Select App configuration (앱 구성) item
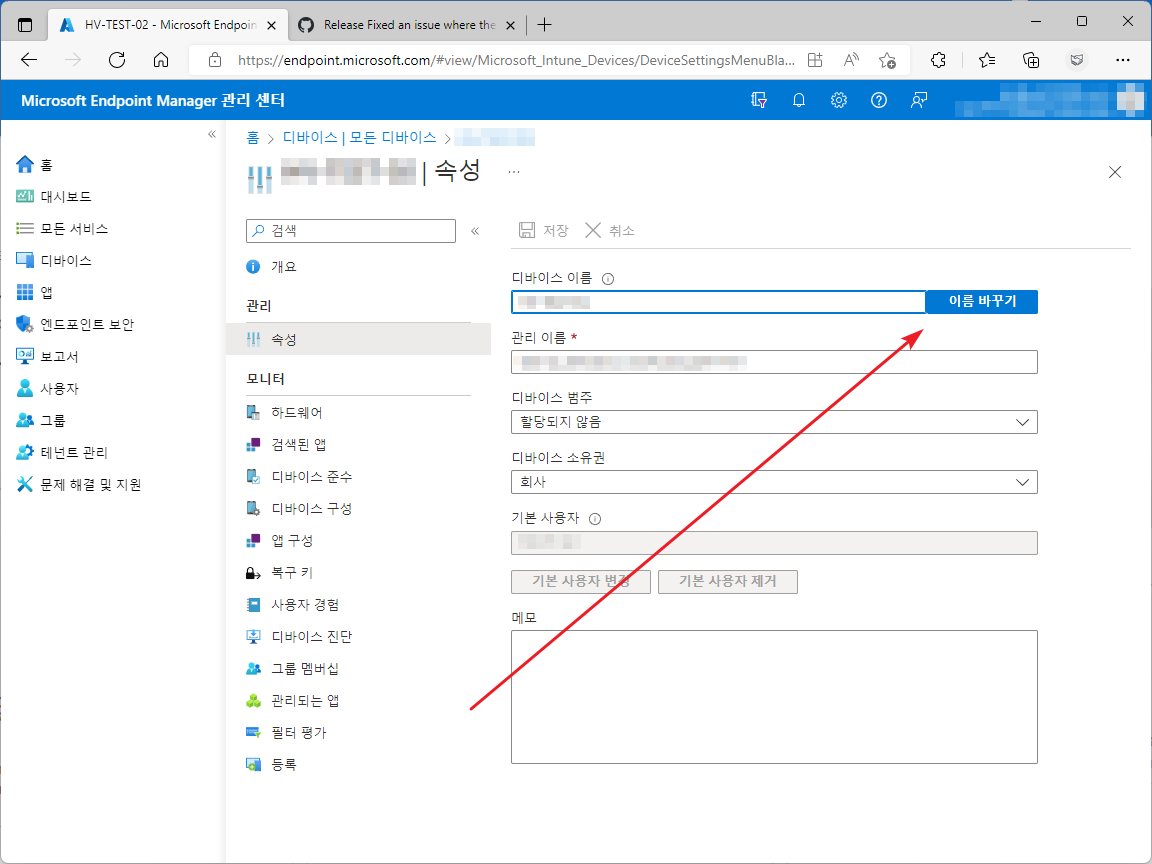 279,541
